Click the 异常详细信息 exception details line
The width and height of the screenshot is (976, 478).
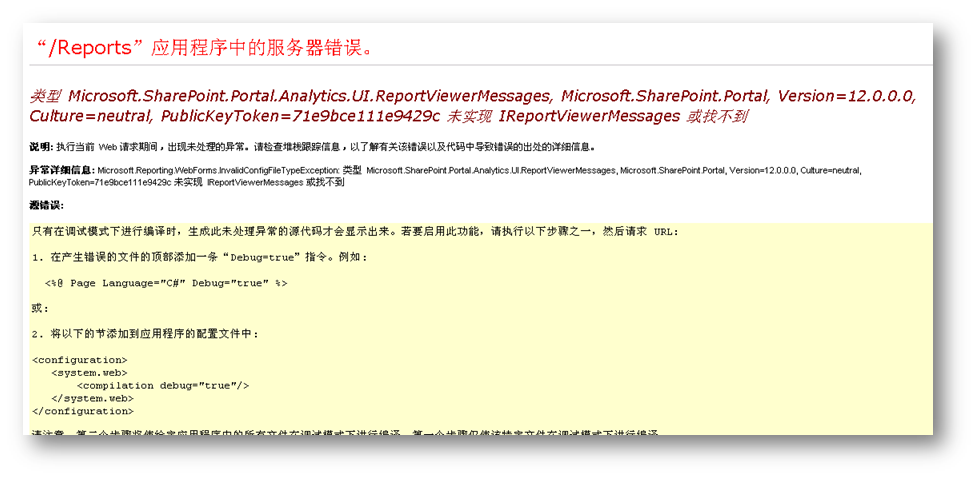click(x=445, y=176)
